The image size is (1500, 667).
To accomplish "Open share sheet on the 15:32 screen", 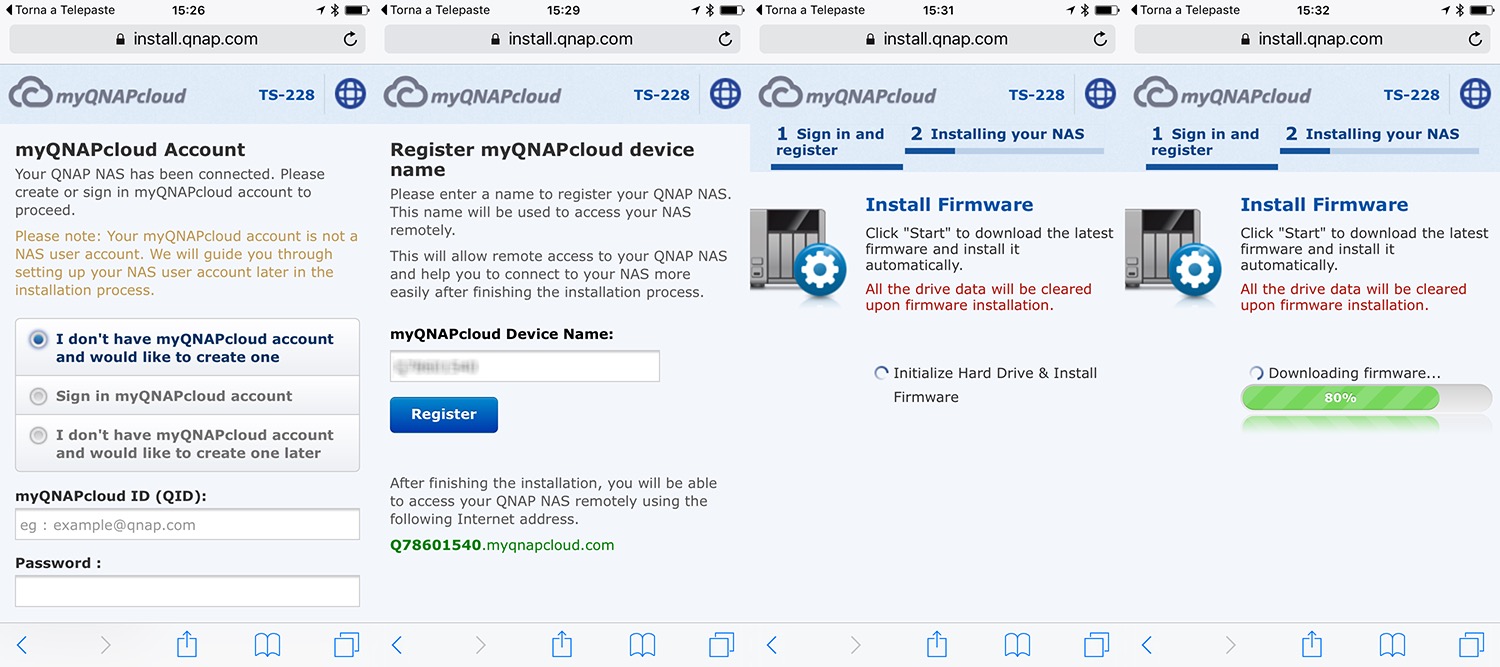I will point(1312,643).
